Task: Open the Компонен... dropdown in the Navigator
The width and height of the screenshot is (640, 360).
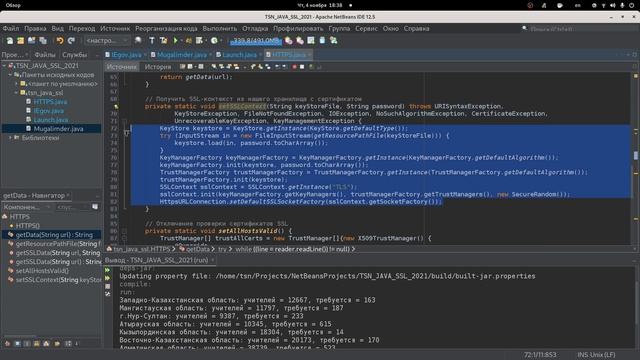Action: tap(27, 207)
